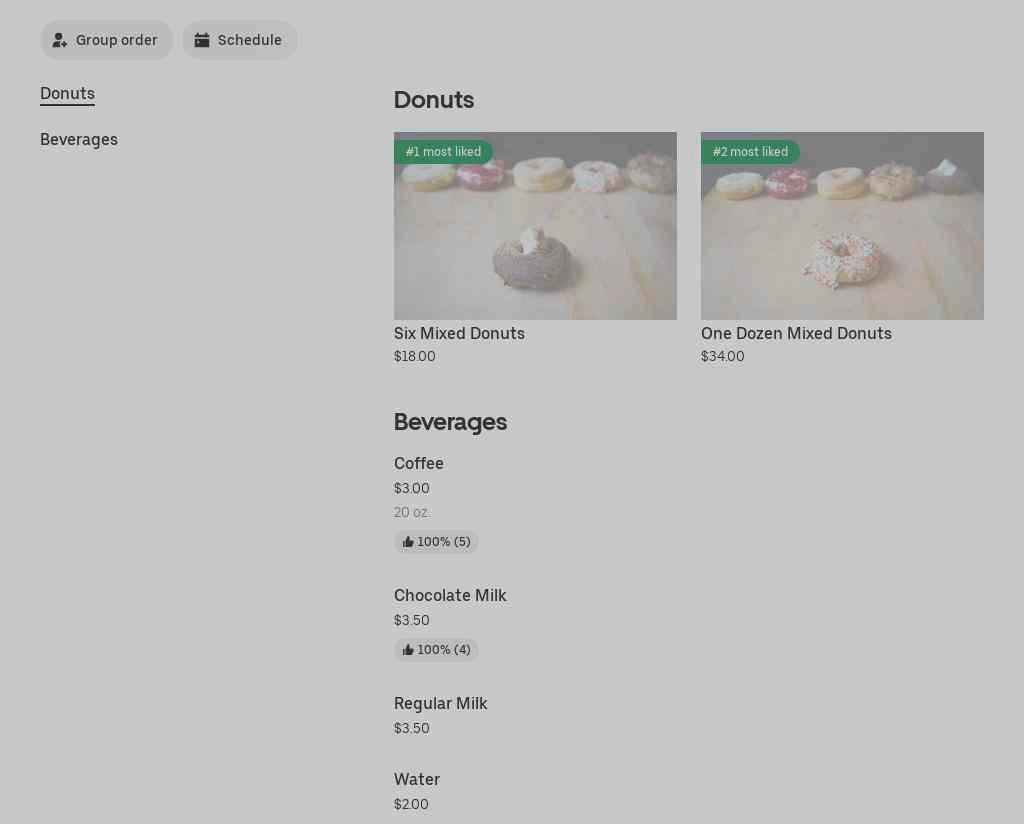
Task: Click the Six Mixed Donuts title
Action: click(459, 334)
